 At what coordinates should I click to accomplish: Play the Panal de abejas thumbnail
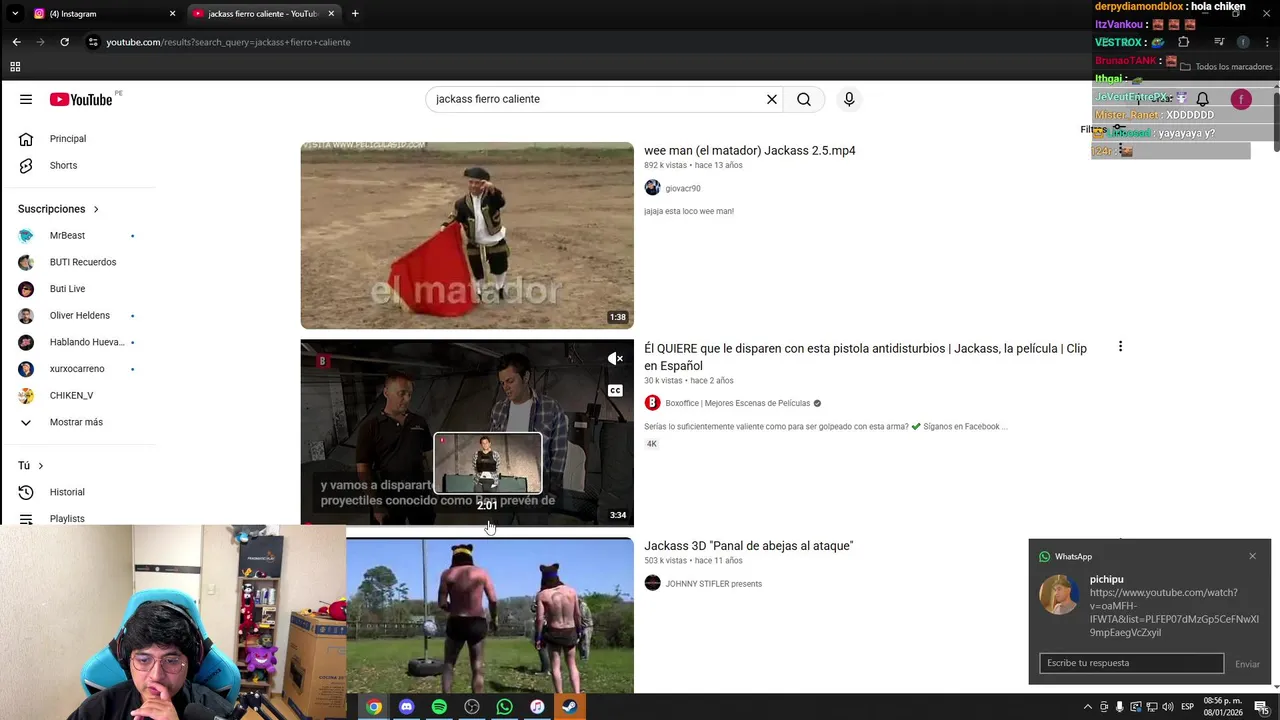pyautogui.click(x=490, y=615)
